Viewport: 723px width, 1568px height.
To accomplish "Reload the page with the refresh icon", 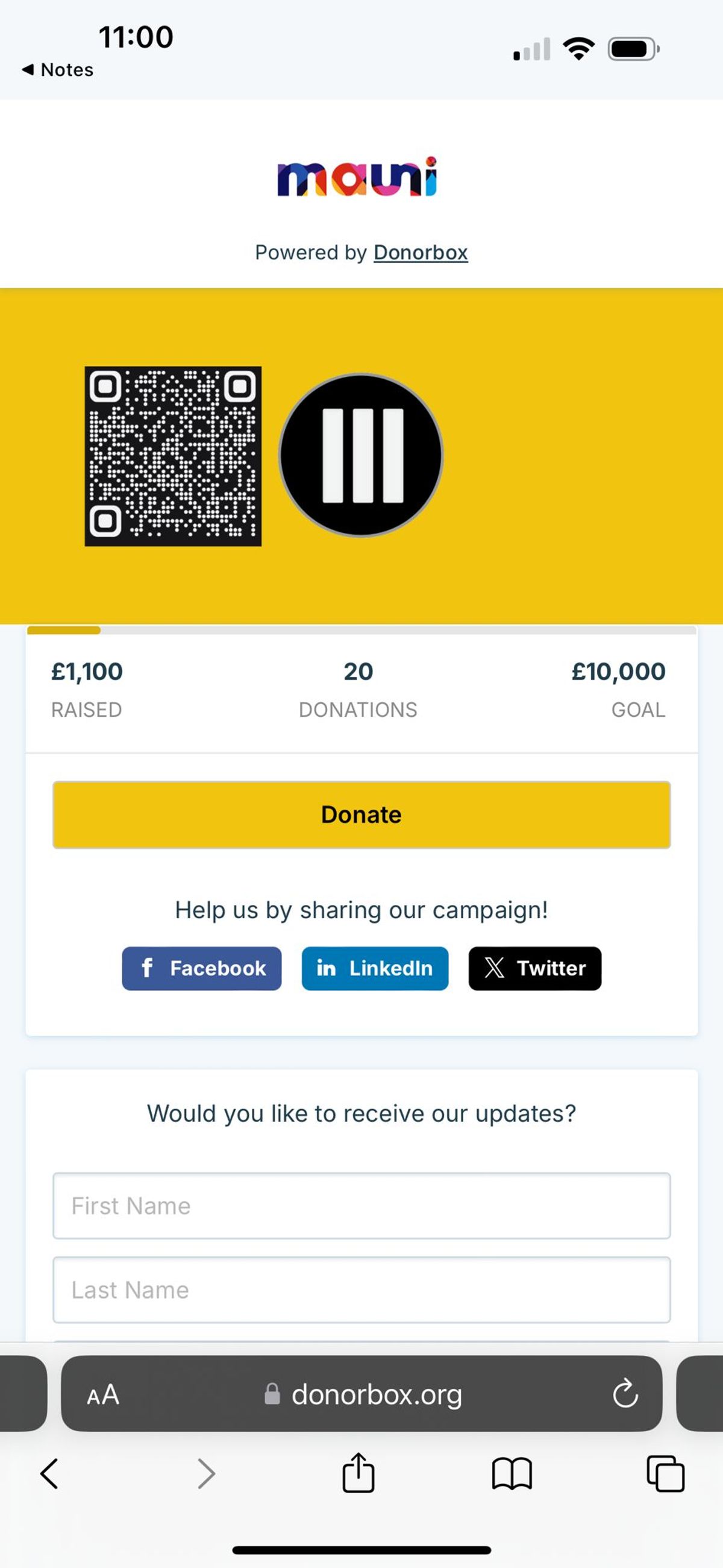I will [x=625, y=1393].
